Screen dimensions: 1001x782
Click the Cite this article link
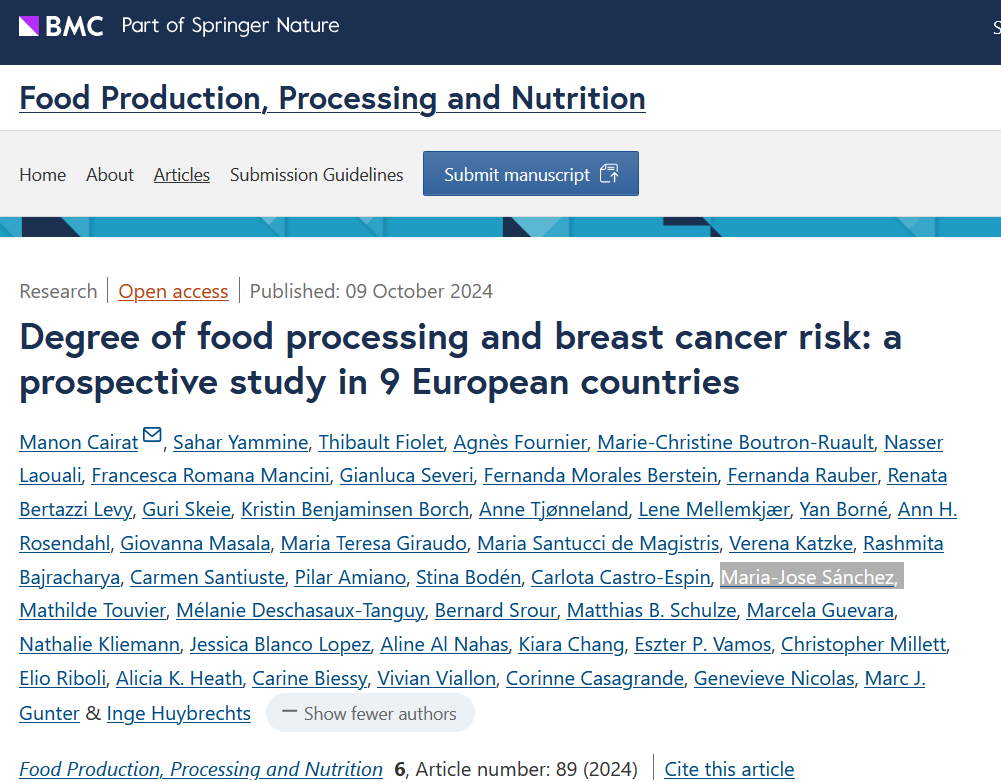(x=729, y=769)
